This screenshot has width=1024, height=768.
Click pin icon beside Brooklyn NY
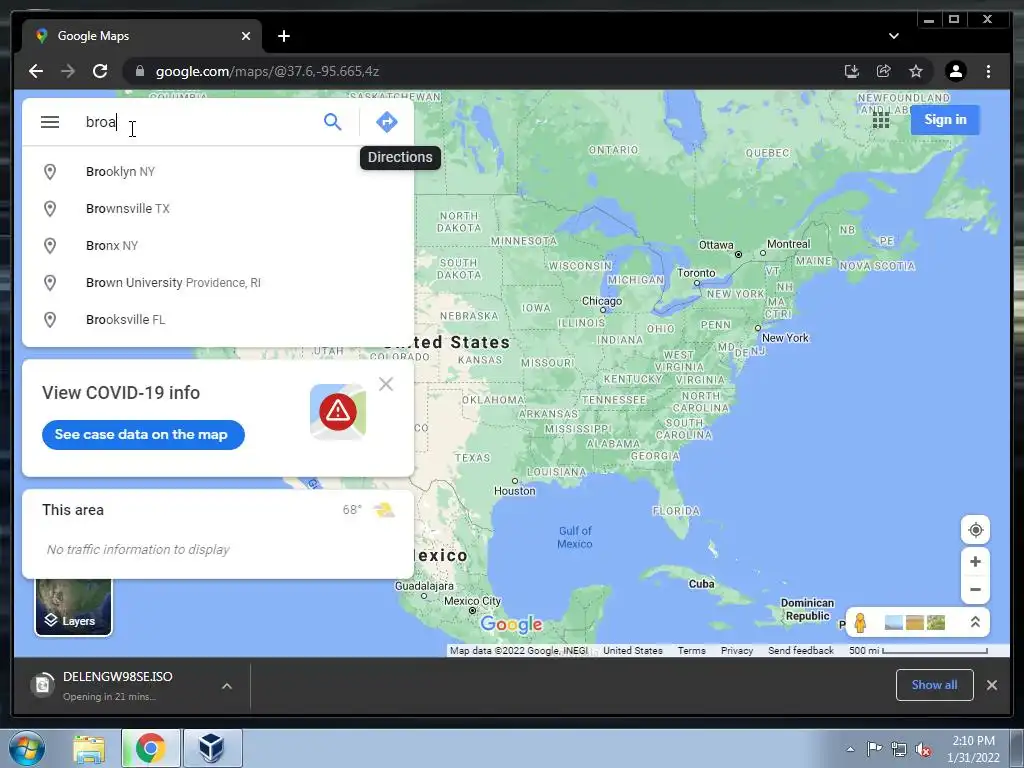(50, 172)
